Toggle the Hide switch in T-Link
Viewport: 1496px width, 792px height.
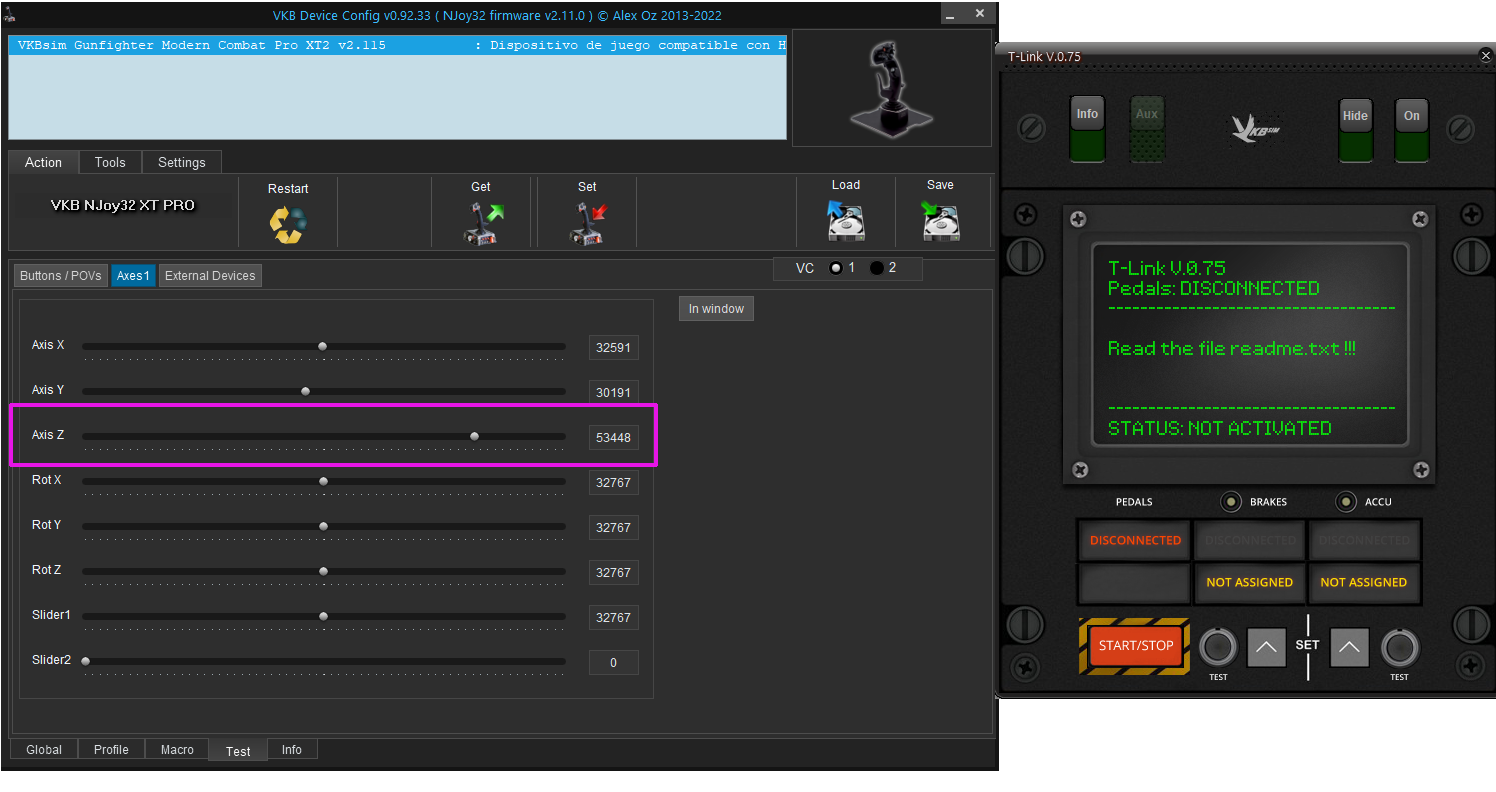tap(1355, 130)
